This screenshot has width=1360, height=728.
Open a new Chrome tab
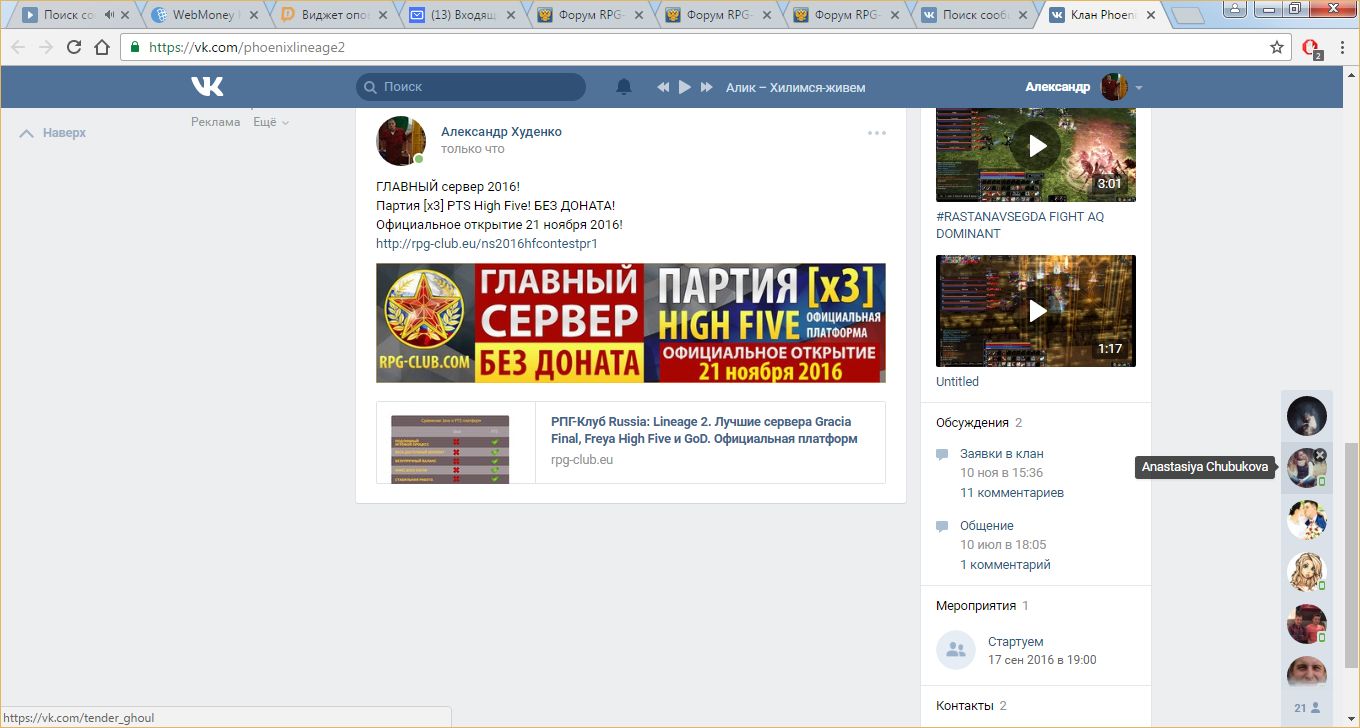coord(1188,15)
